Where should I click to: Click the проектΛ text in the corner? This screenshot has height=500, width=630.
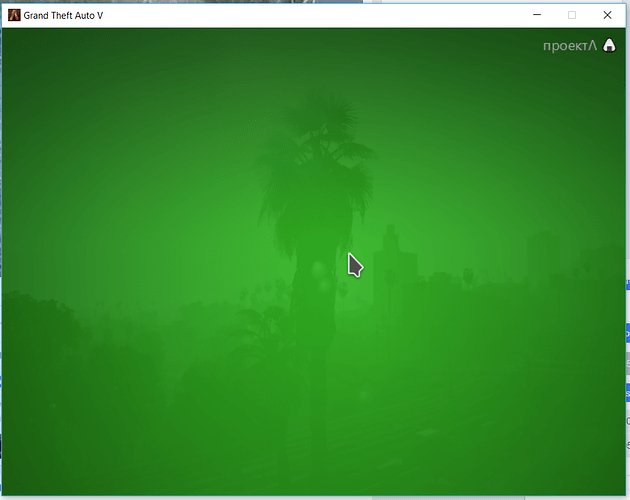[570, 46]
